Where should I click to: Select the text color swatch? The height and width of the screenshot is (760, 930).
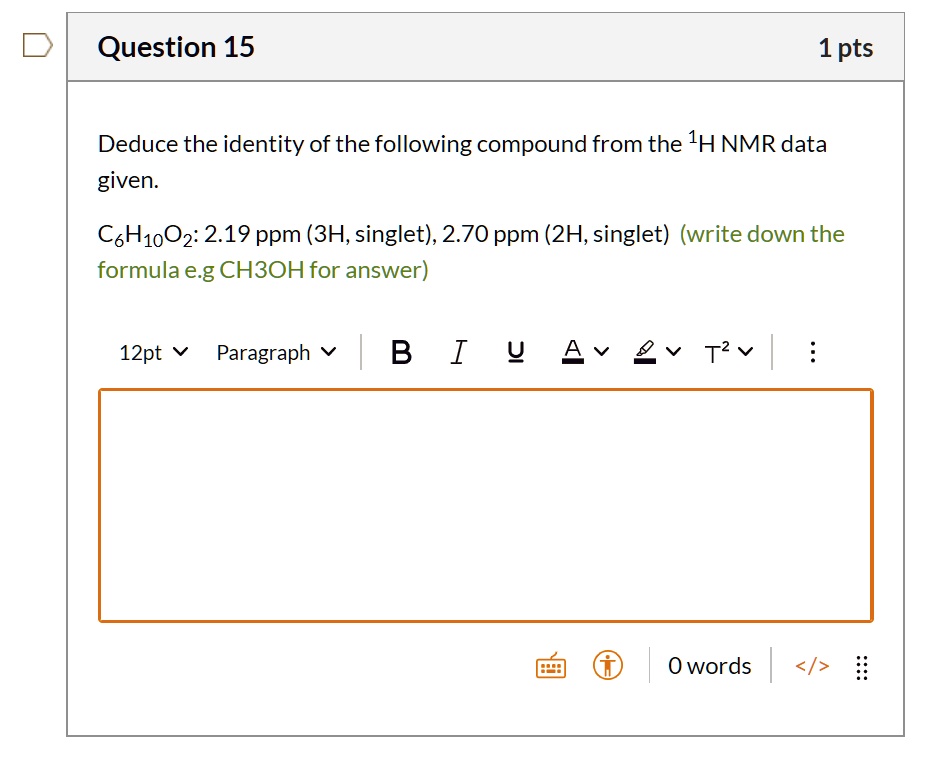(571, 351)
